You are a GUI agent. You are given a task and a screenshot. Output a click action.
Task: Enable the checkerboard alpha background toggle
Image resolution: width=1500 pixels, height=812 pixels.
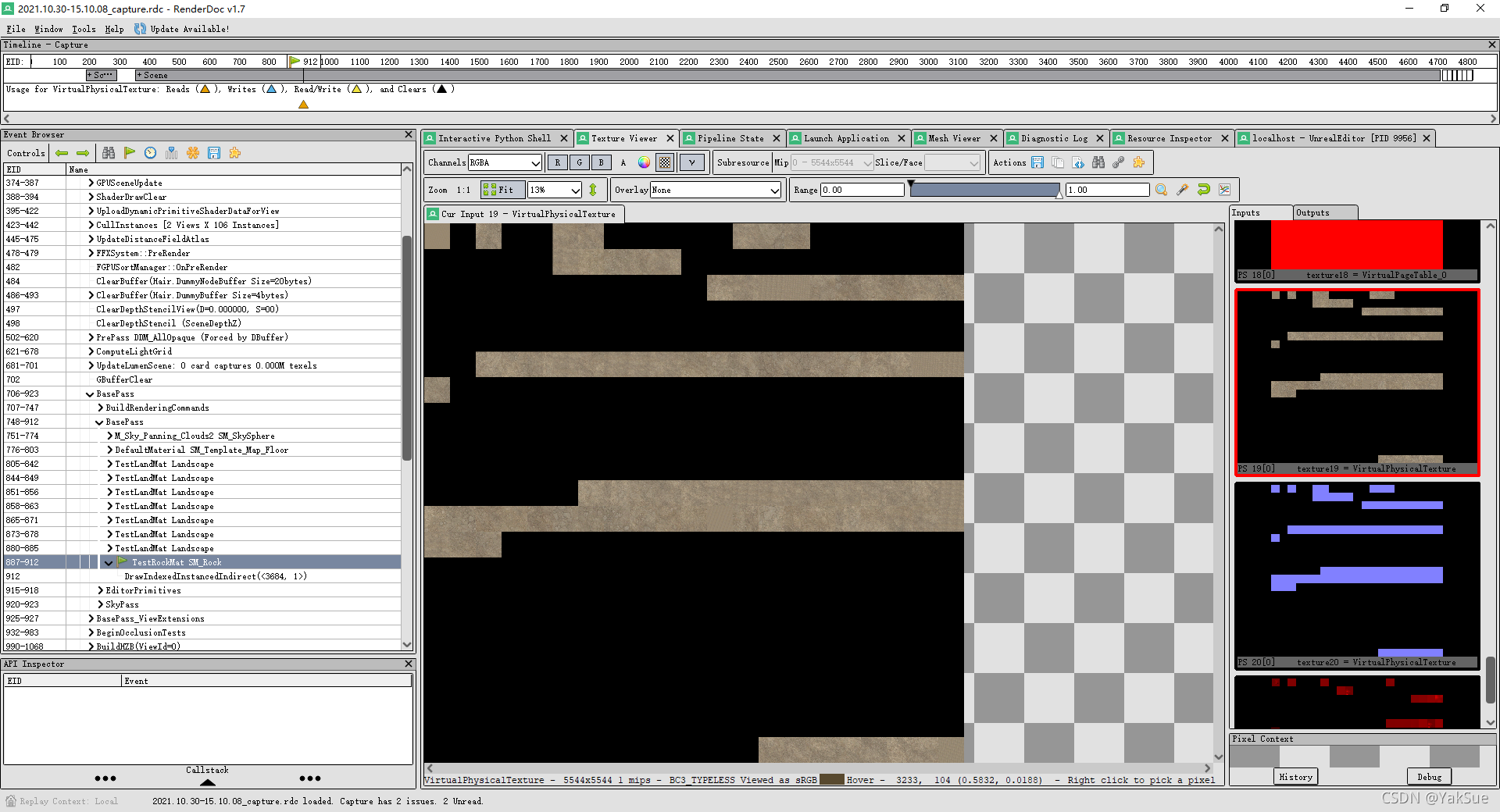(x=664, y=162)
